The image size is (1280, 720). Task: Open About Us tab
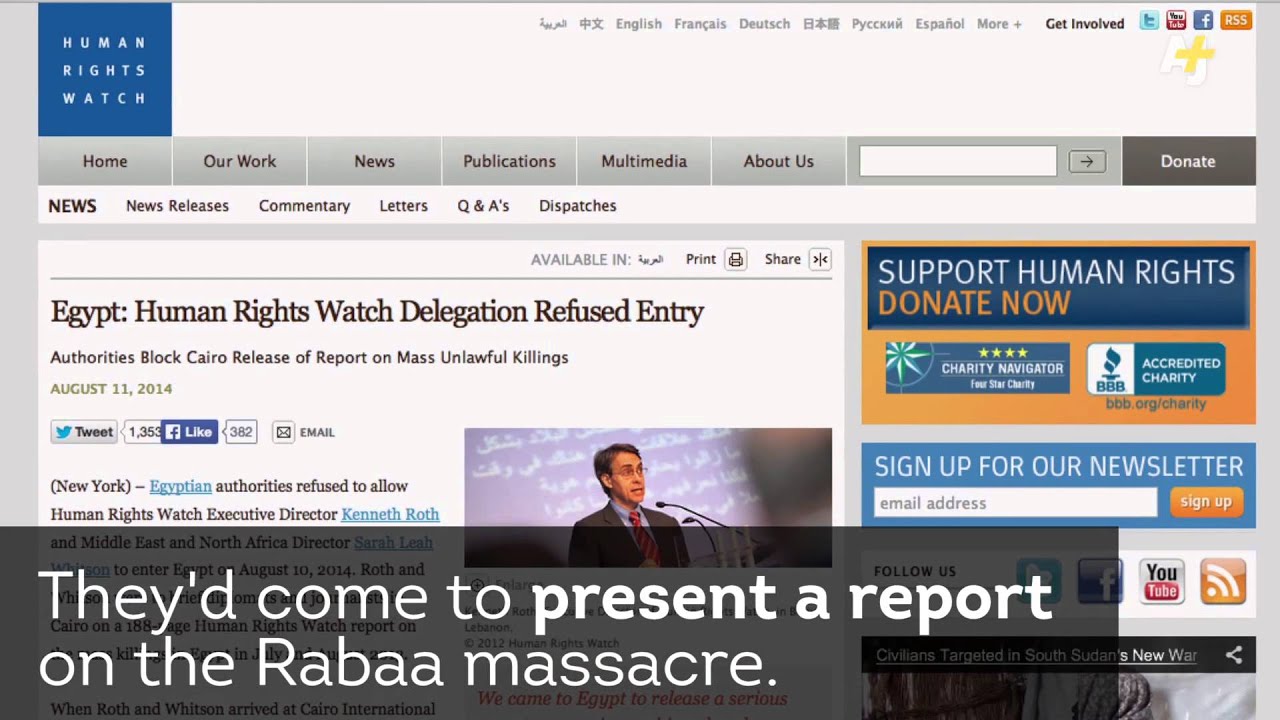pos(779,161)
